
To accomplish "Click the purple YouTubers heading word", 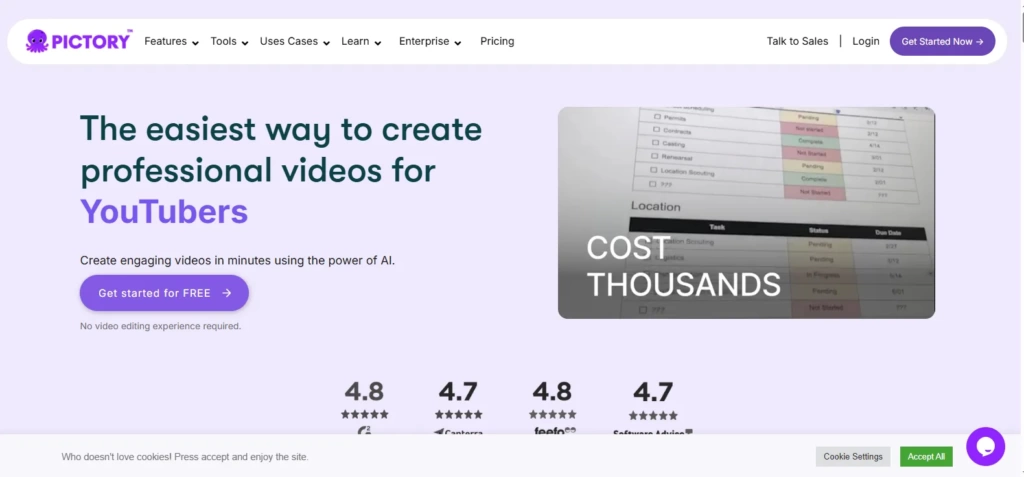I will pos(164,212).
